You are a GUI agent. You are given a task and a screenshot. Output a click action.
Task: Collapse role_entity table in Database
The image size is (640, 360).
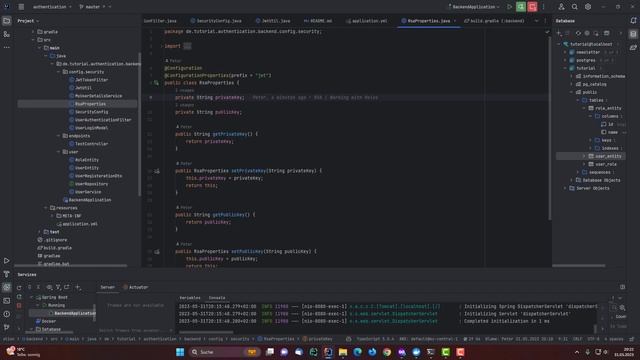click(x=584, y=108)
